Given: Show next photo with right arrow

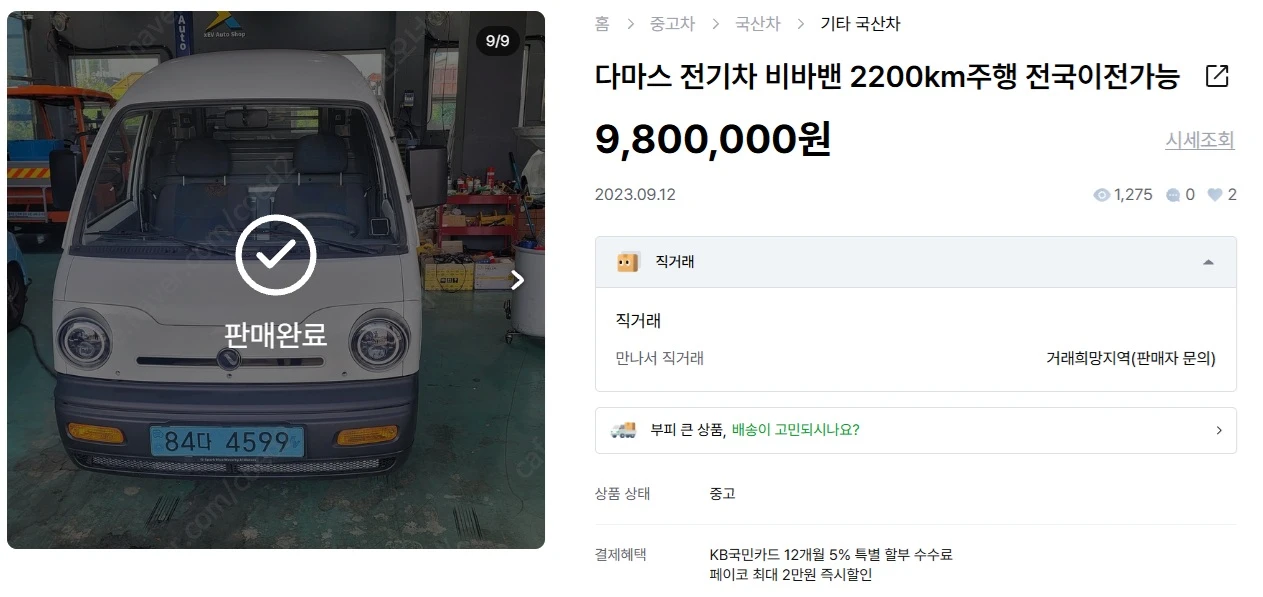Looking at the screenshot, I should click(x=517, y=280).
